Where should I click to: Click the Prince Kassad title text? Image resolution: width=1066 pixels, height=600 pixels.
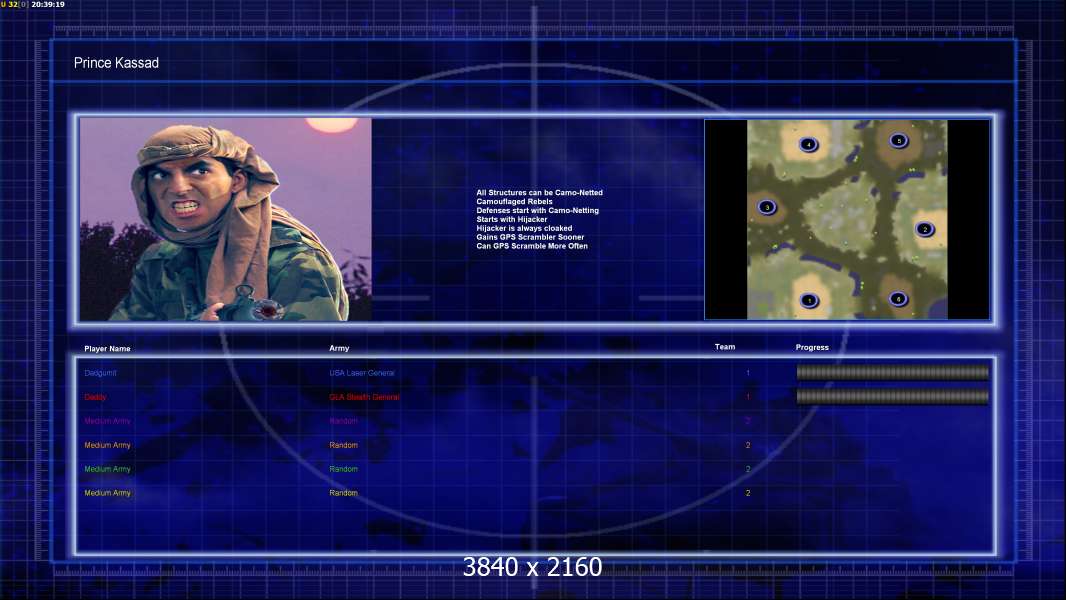116,63
